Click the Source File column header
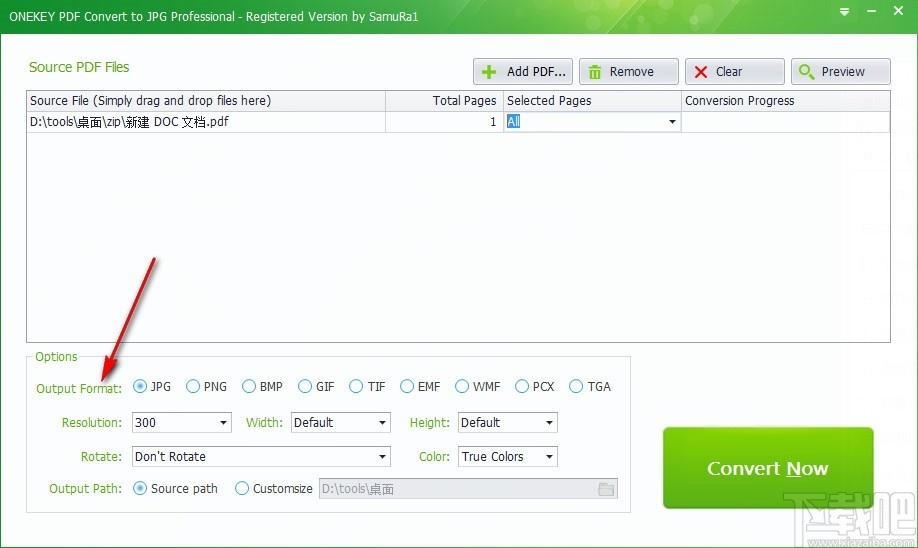This screenshot has width=918, height=548. 206,101
